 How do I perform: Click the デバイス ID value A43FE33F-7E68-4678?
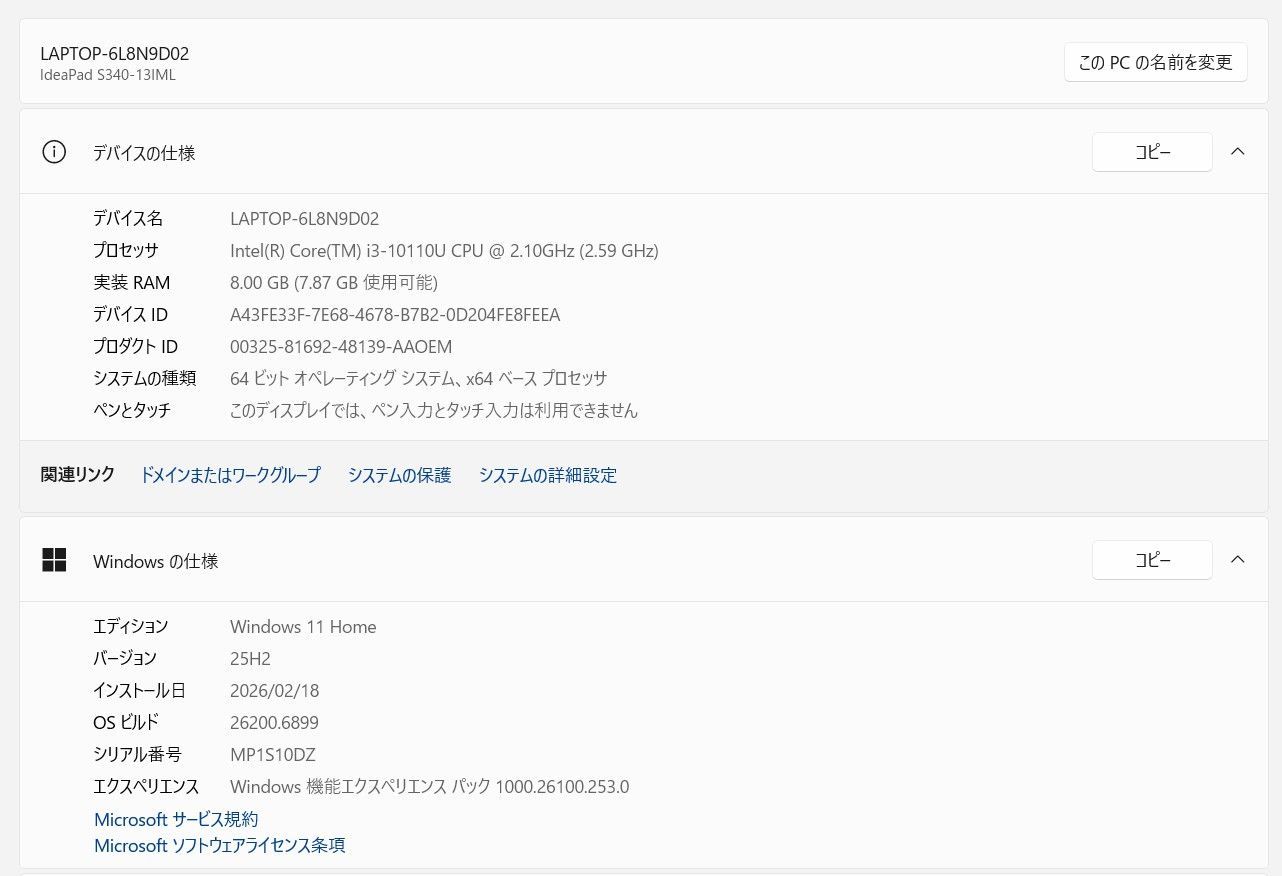pos(395,314)
